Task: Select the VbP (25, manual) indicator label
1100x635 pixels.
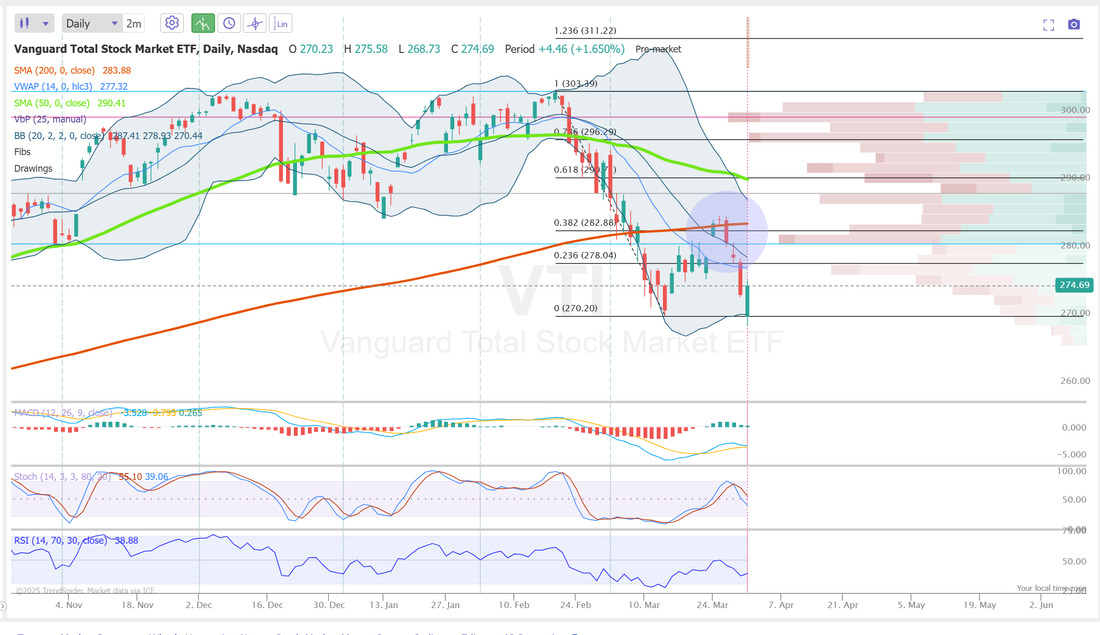Action: tap(50, 119)
